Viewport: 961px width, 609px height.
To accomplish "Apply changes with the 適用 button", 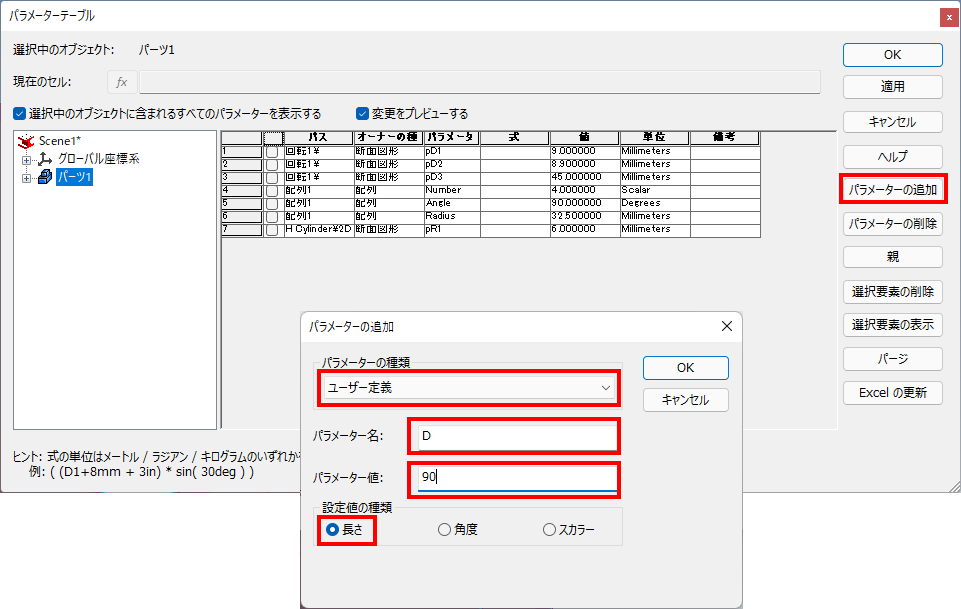I will click(x=892, y=87).
